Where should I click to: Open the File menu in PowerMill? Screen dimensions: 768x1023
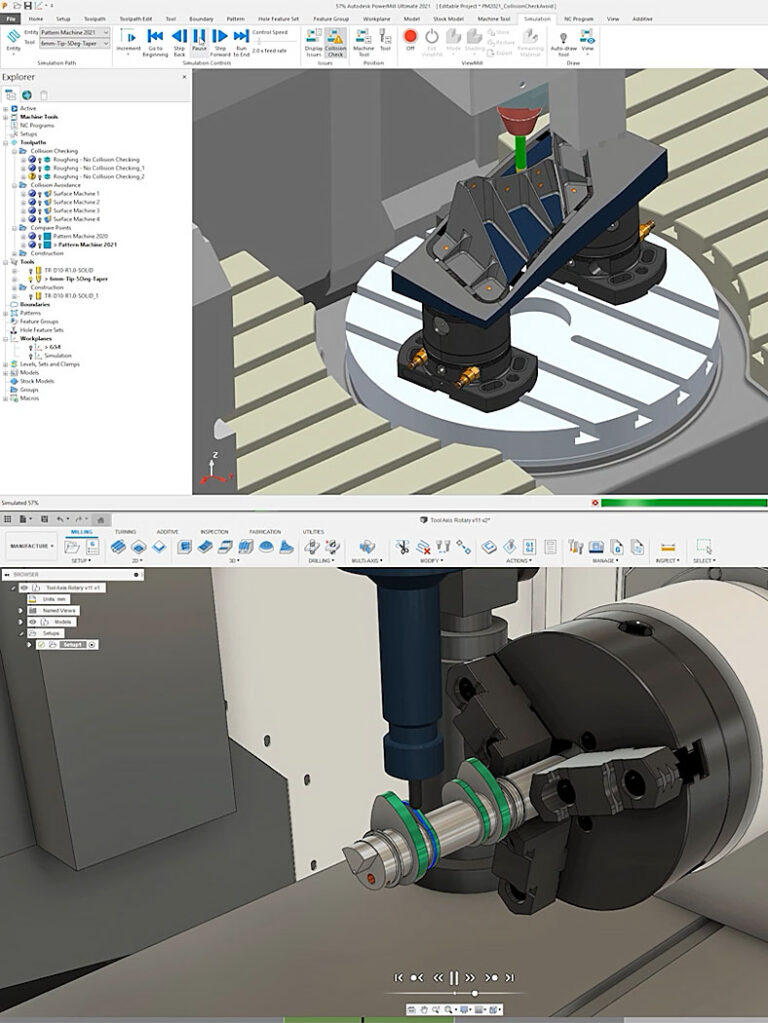(11, 19)
